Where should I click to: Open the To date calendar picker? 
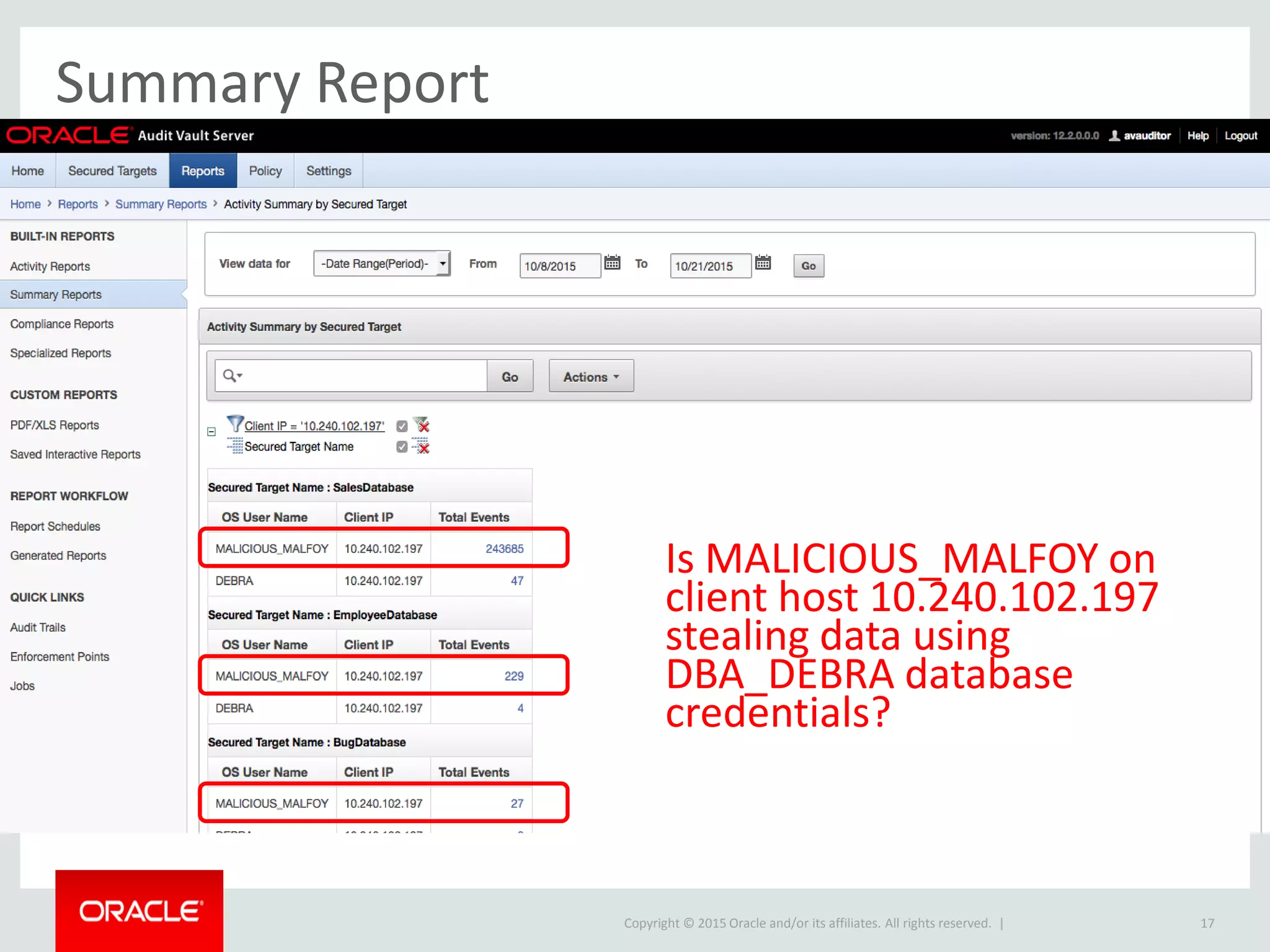(763, 262)
